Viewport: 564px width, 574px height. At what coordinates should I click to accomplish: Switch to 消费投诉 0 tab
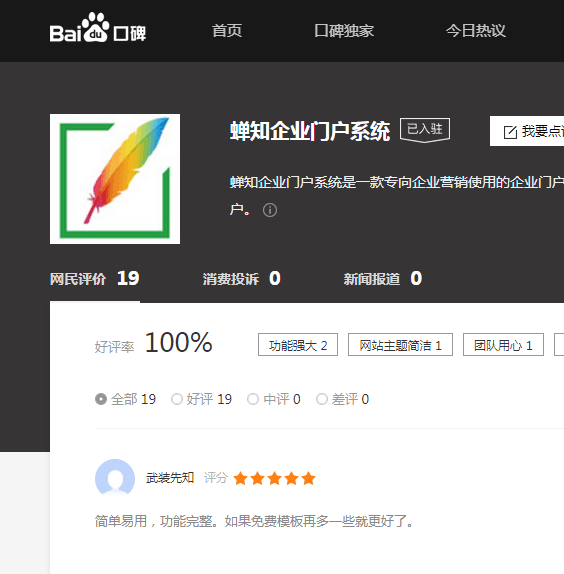242,279
